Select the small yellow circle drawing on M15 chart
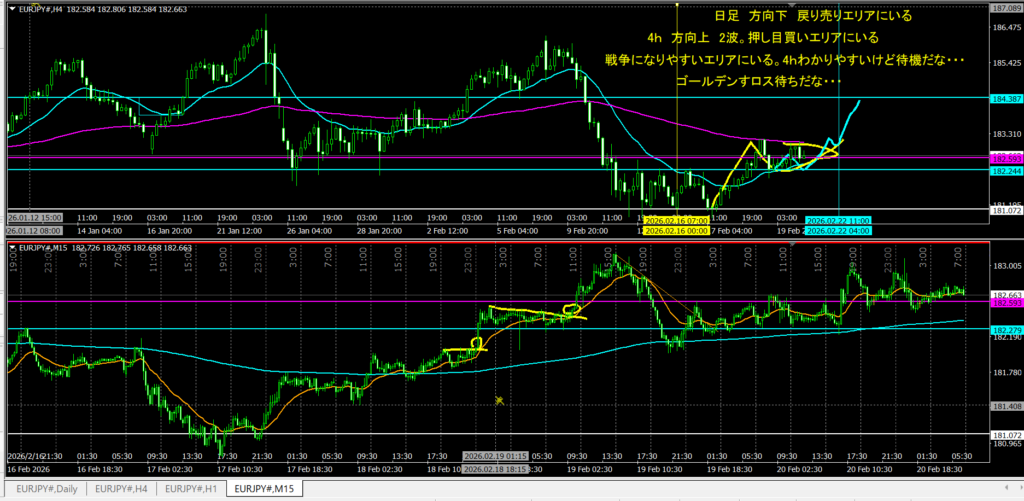 pyautogui.click(x=476, y=344)
